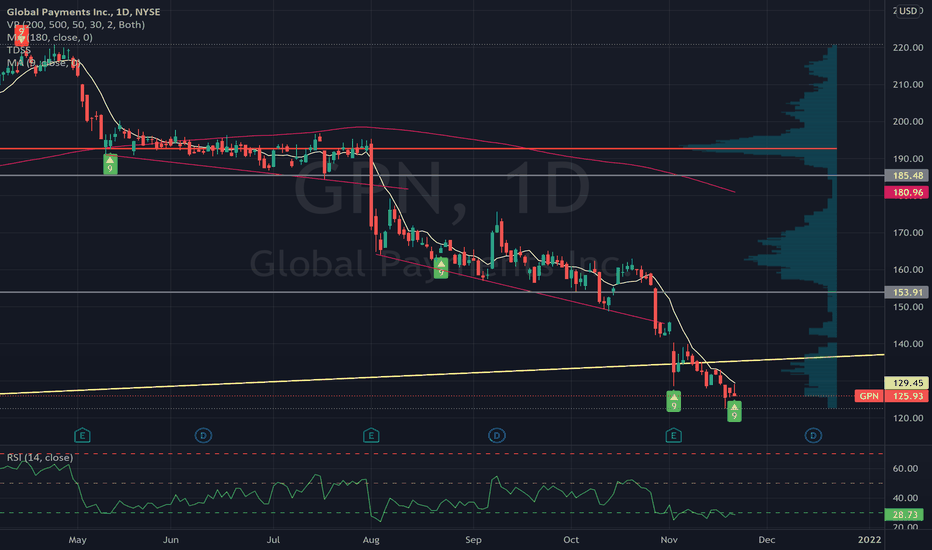932x550 pixels.
Task: Select the grey horizontal line at 153.91
Action: coord(442,292)
